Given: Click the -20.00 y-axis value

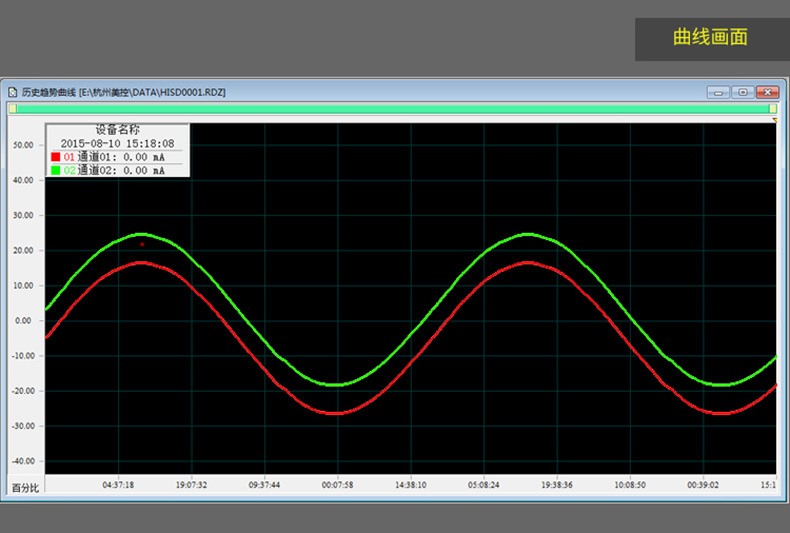Looking at the screenshot, I should tap(23, 391).
